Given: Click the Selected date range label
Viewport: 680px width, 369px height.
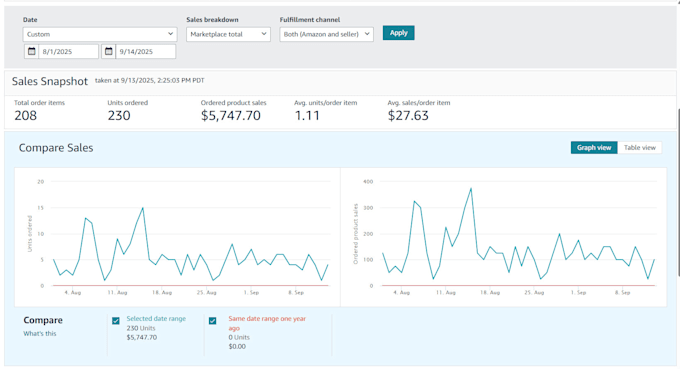Looking at the screenshot, I should tap(156, 318).
